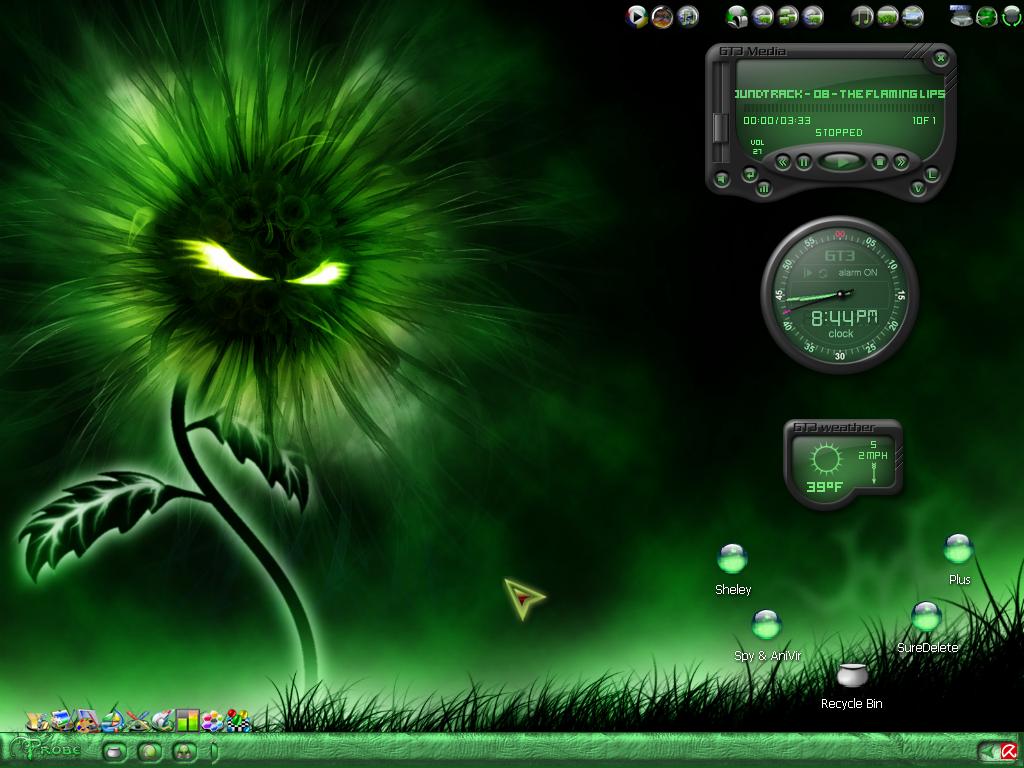The height and width of the screenshot is (768, 1024).
Task: Go to previous track in GT3 Media
Action: [783, 161]
